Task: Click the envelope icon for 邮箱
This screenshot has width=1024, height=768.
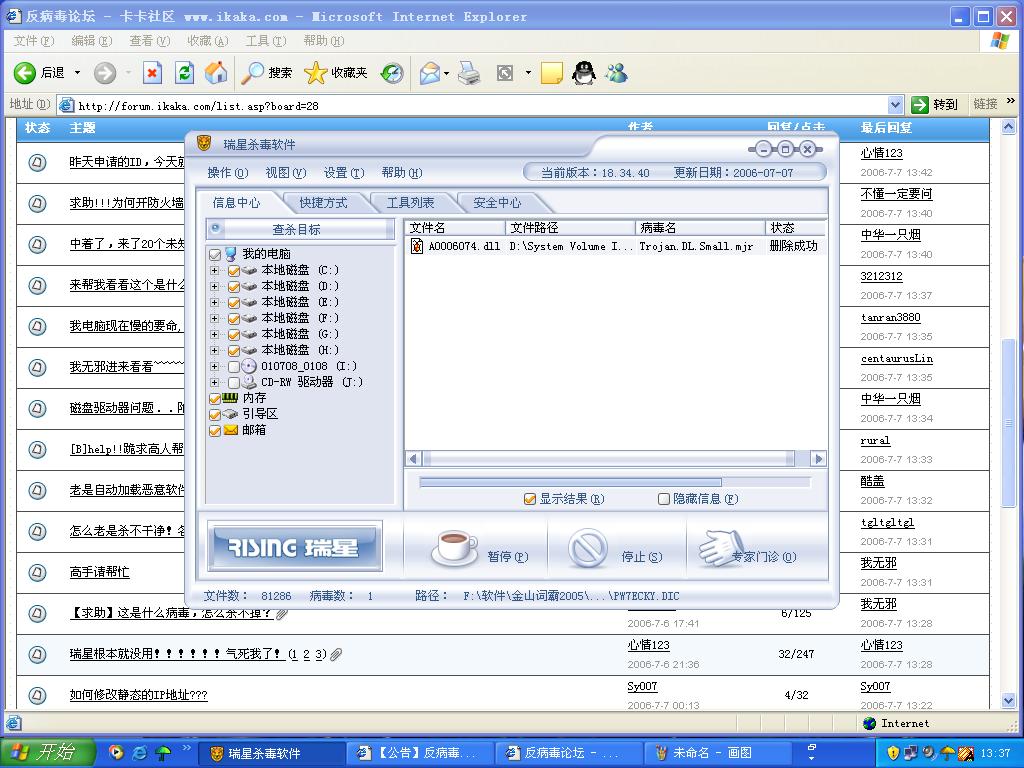Action: click(x=230, y=430)
